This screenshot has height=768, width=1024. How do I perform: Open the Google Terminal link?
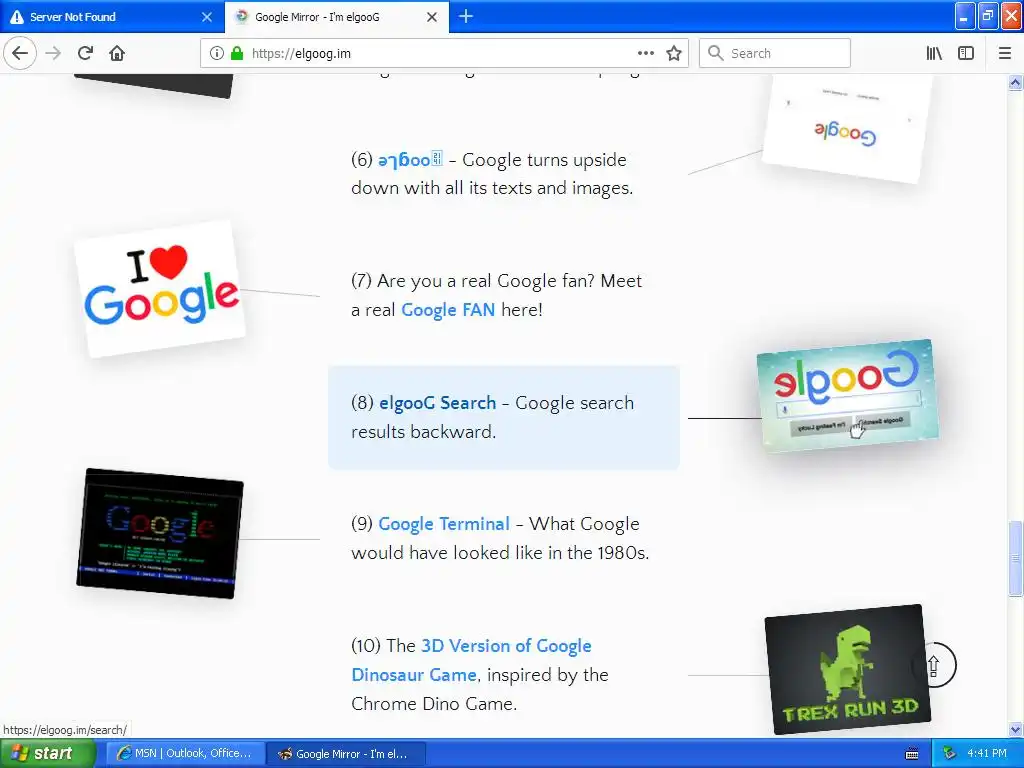(443, 524)
